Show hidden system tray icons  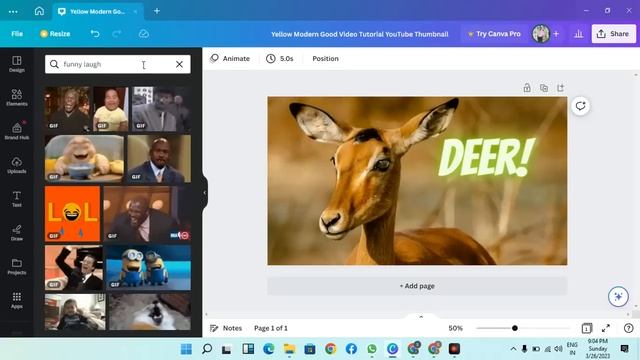click(513, 349)
